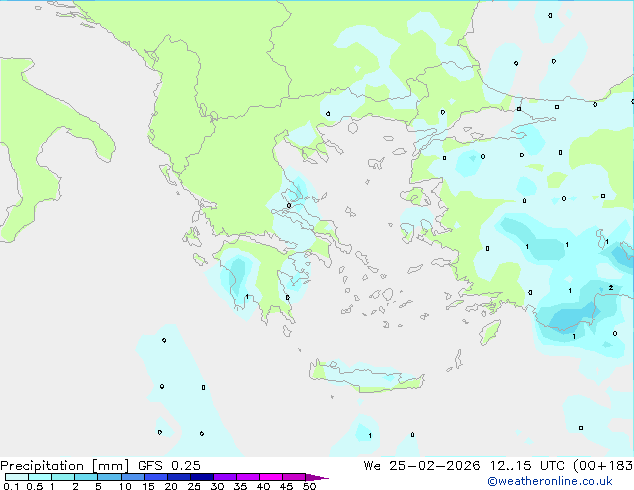
Task: Click the 35–40 mm legend color box
Action: click(247, 477)
